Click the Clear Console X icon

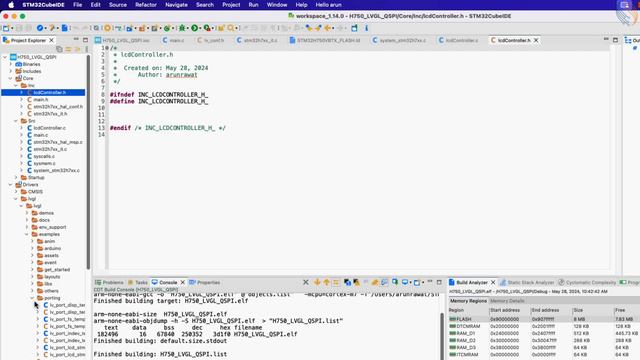305,282
